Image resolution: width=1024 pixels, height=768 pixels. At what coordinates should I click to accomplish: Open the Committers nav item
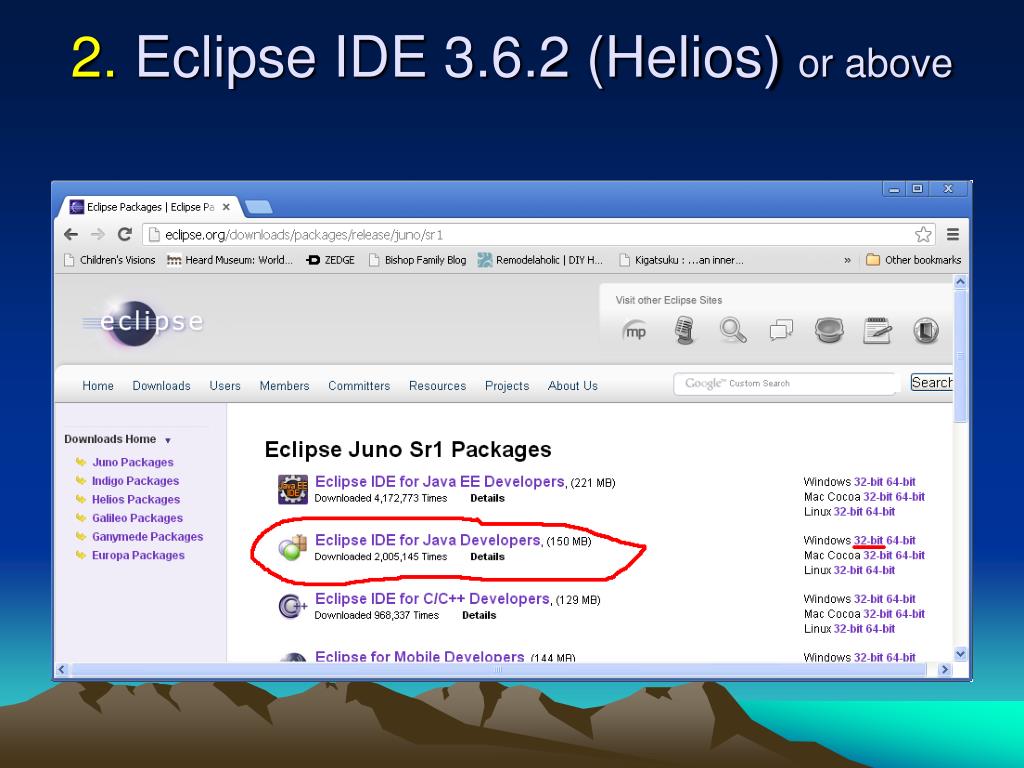(359, 386)
